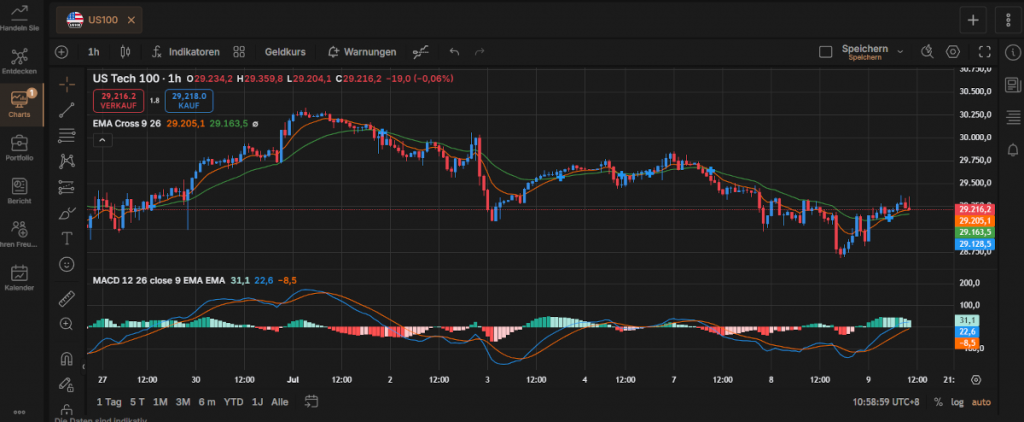Open the three-dot options menu top right
Screen dimensions: 1024x422
[x=1008, y=20]
